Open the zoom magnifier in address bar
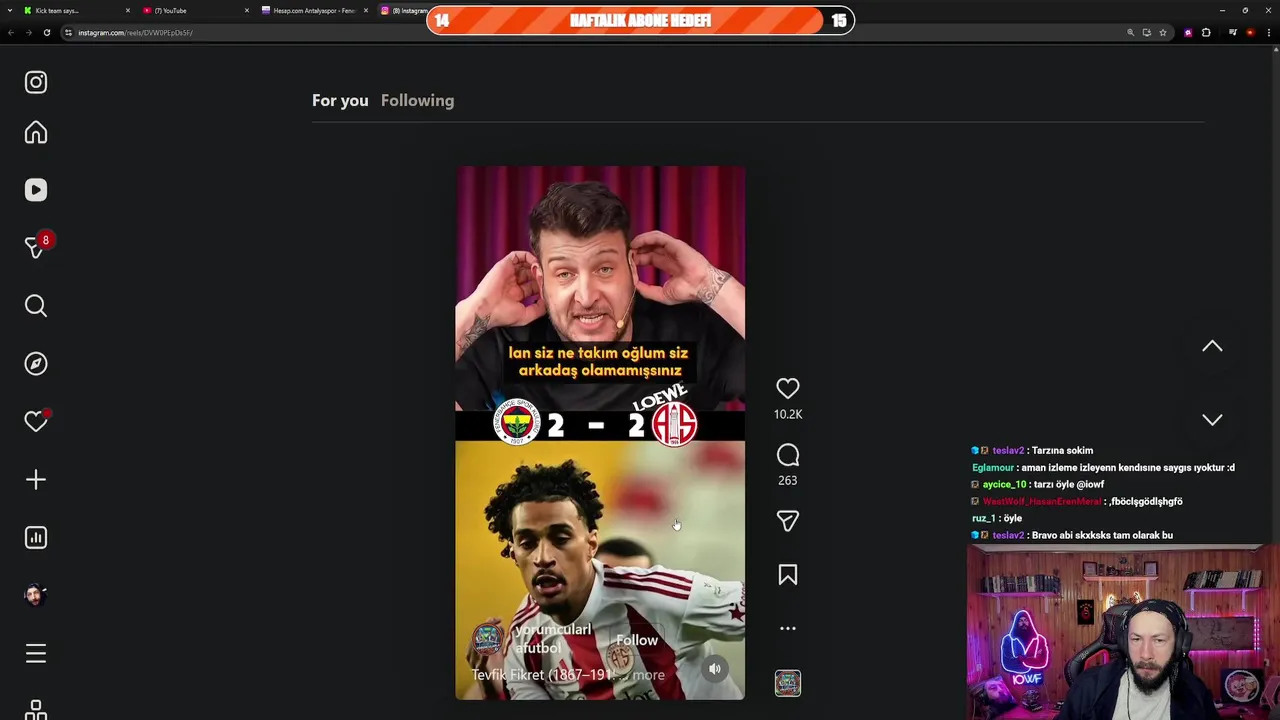 click(1131, 32)
